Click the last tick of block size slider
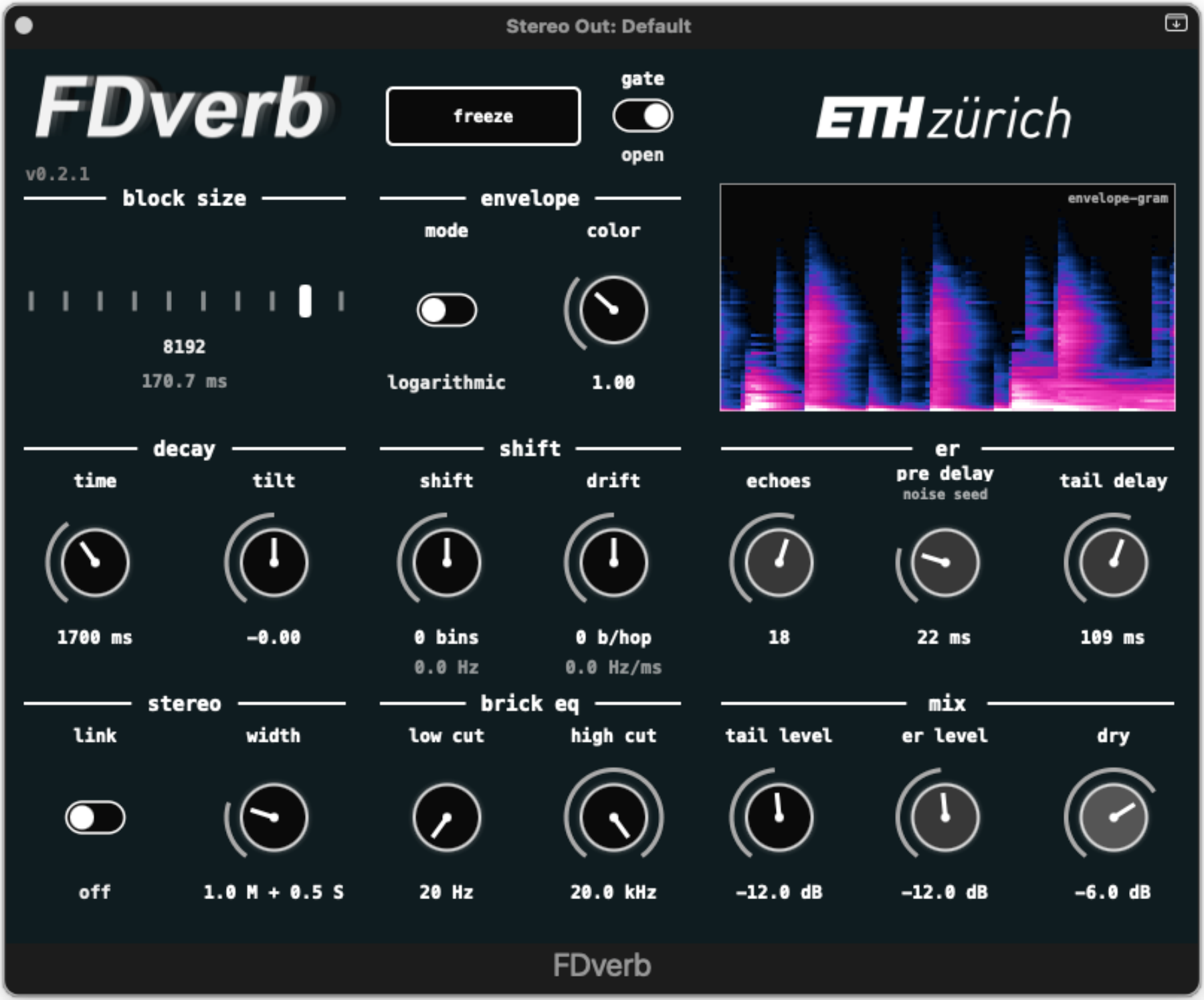Image resolution: width=1204 pixels, height=1000 pixels. [x=341, y=301]
